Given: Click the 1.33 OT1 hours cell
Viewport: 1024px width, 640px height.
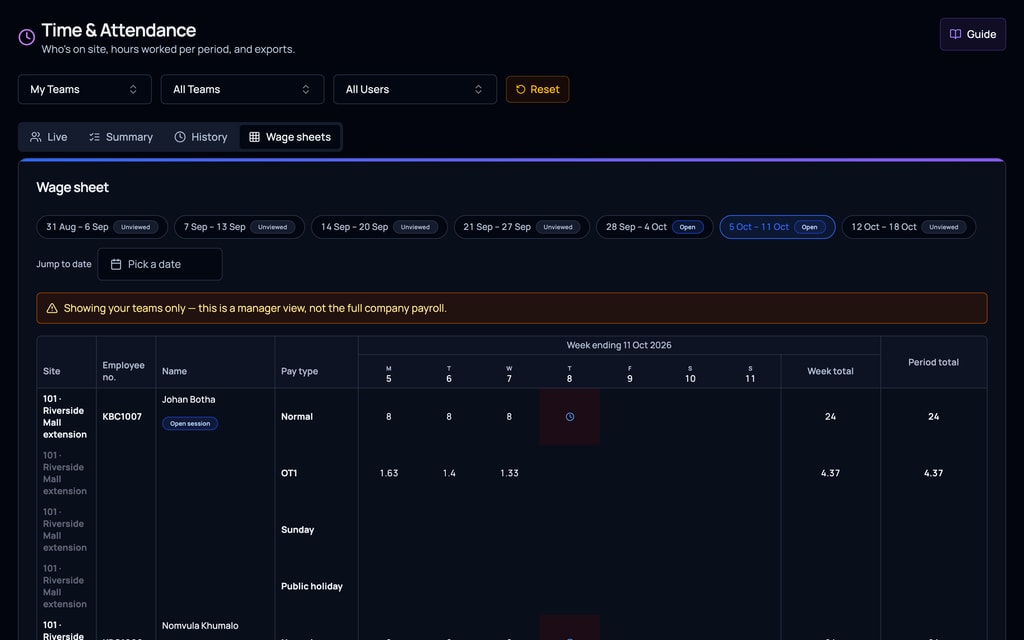Looking at the screenshot, I should pos(509,473).
